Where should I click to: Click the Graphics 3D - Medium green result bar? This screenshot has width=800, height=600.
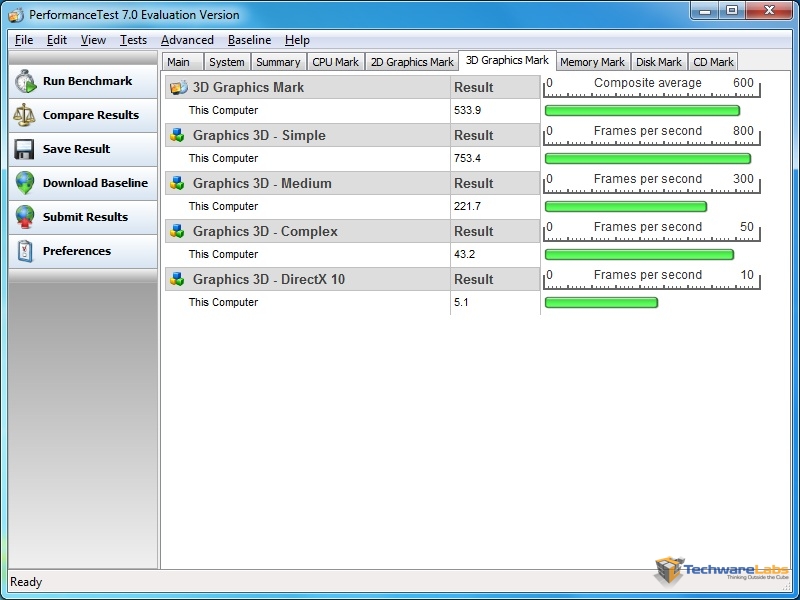(625, 207)
